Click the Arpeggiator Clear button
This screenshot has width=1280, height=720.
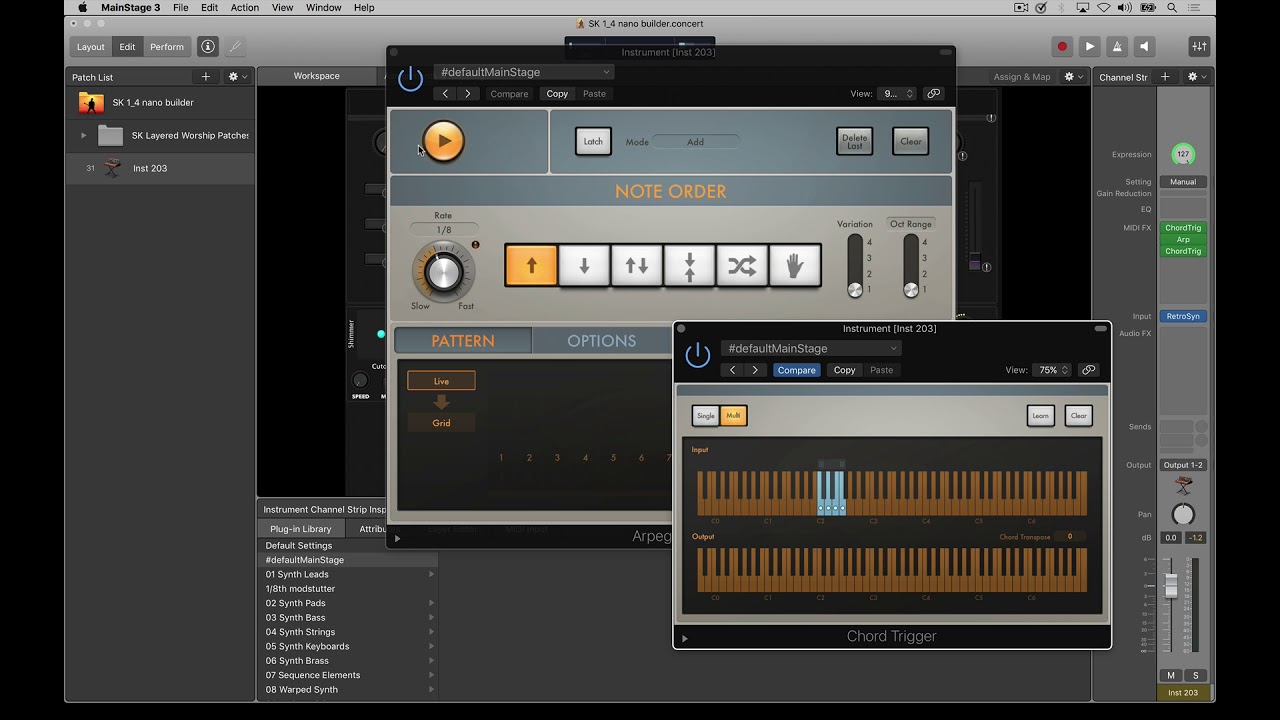click(x=910, y=141)
